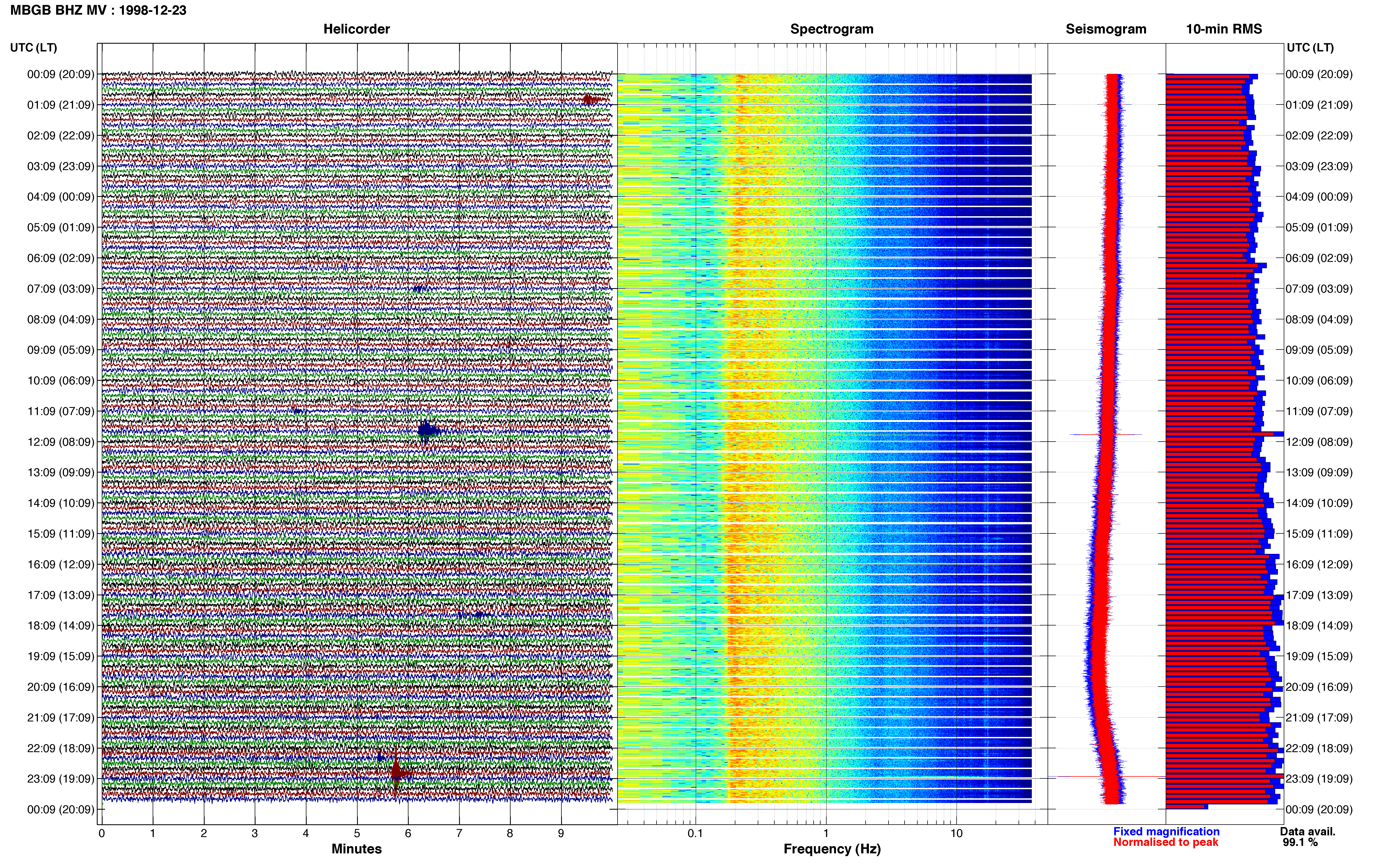Click the "Minutes" axis label
The height and width of the screenshot is (868, 1388).
coord(356,848)
